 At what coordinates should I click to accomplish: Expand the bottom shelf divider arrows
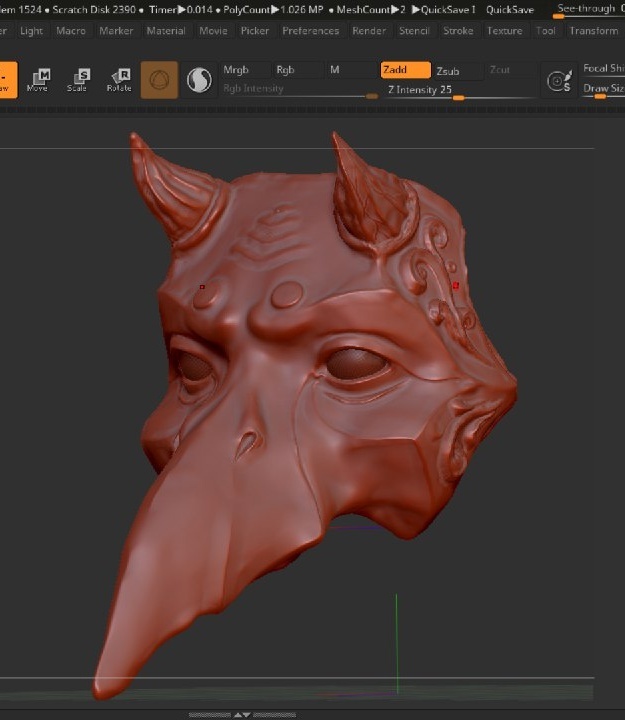(x=242, y=714)
